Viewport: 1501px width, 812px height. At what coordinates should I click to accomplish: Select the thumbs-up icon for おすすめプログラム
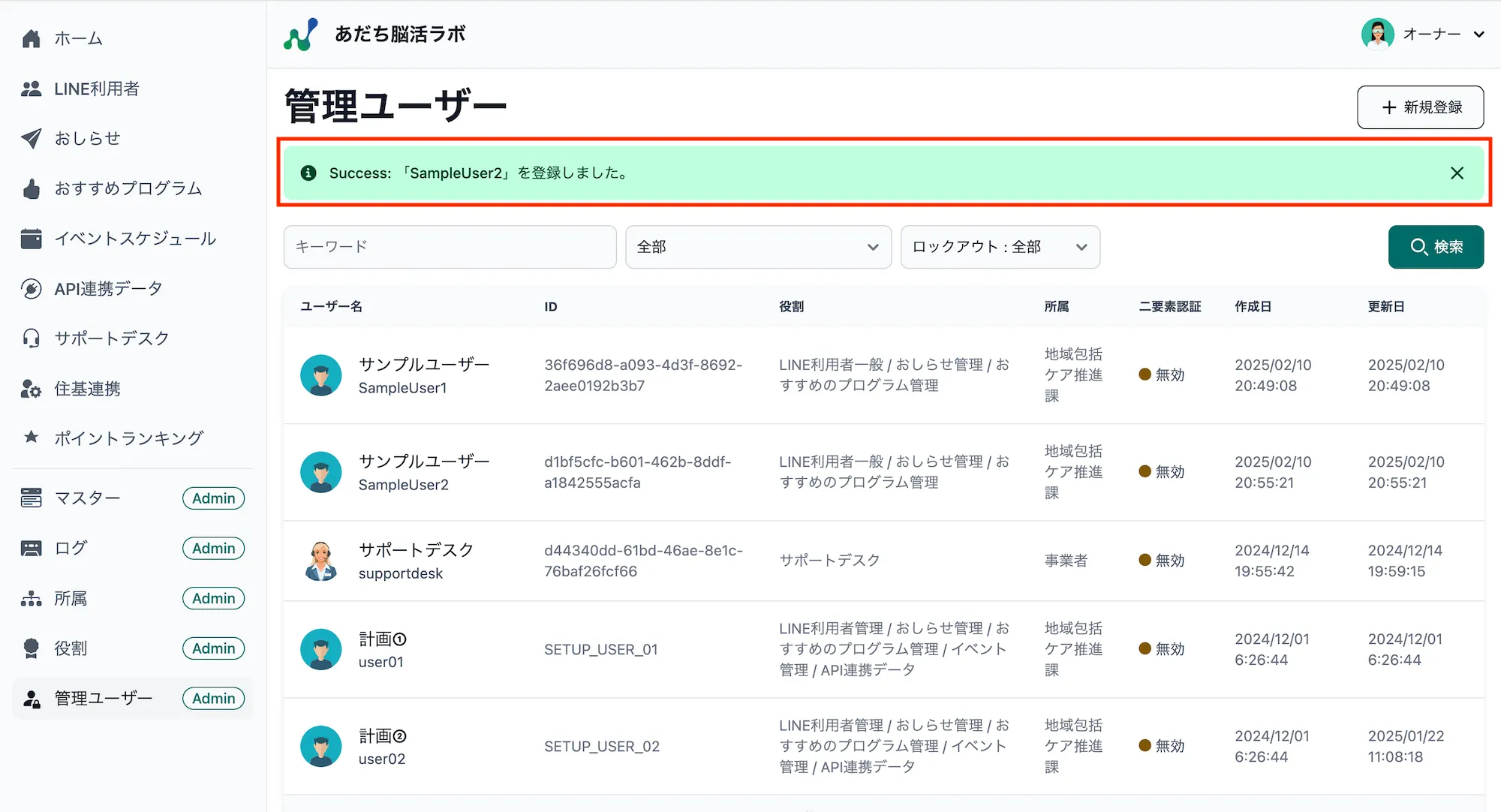click(31, 188)
